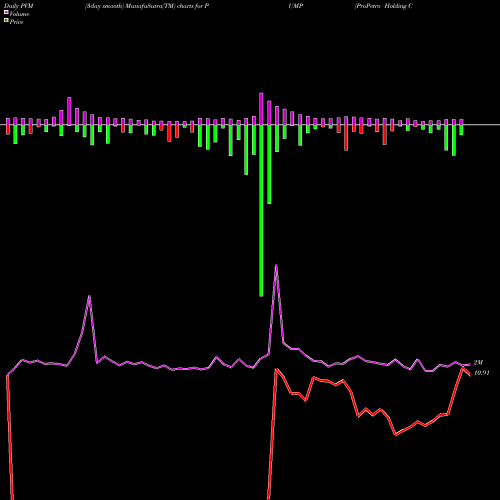Click the Volume legend color swatch

[x=6, y=13]
